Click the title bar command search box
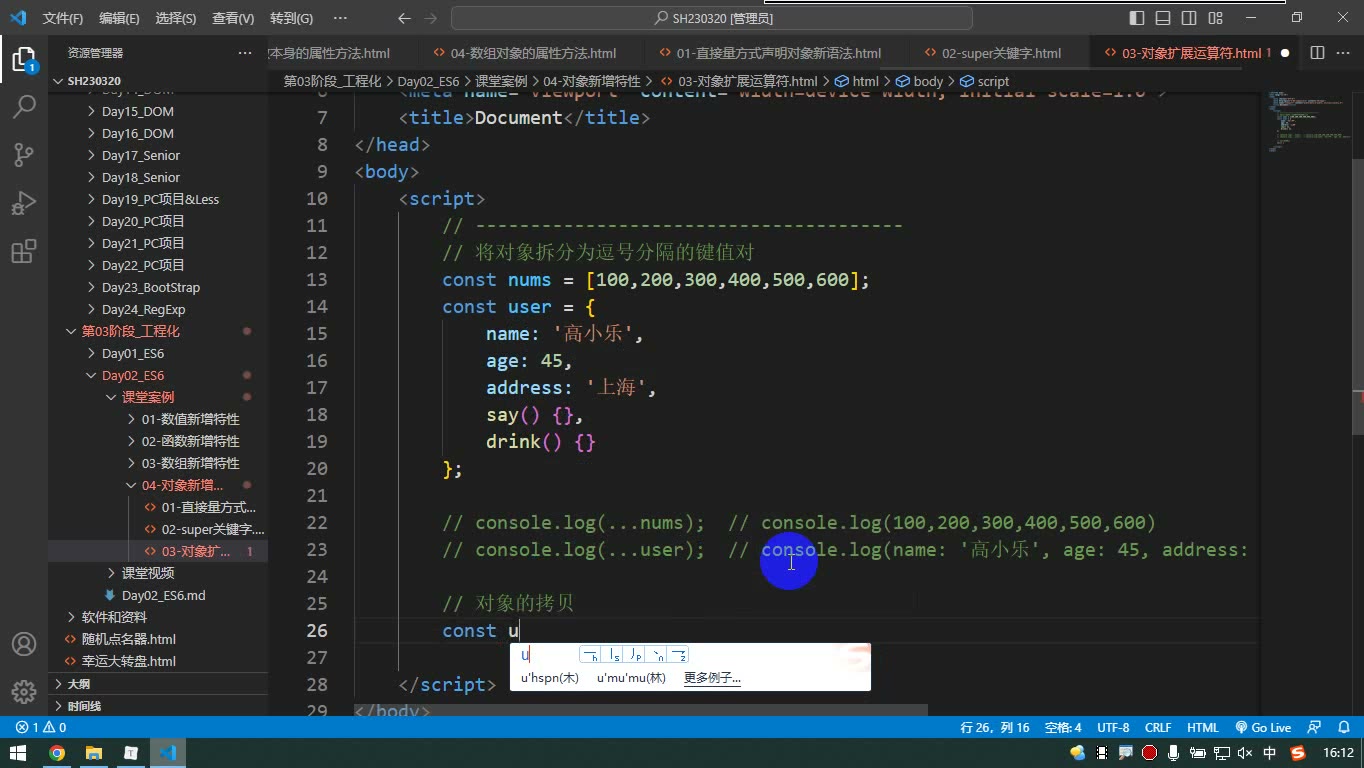Screen dimensions: 1364x768 click(712, 18)
